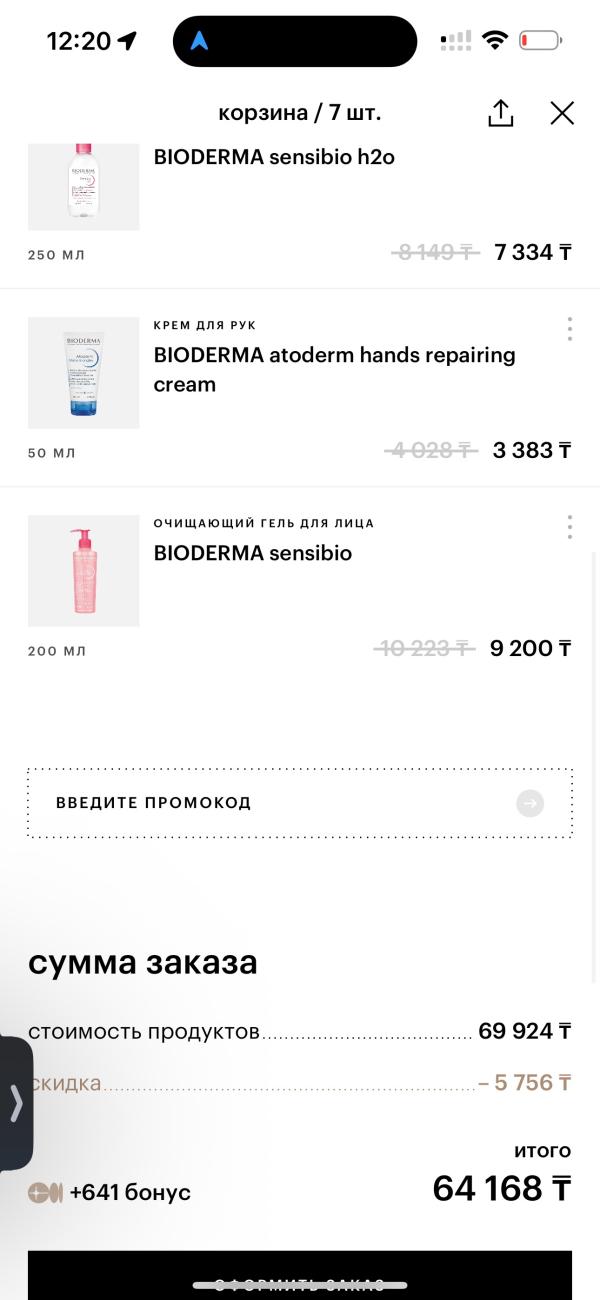Tap the promo code submit arrow
The image size is (600, 1300).
pyautogui.click(x=530, y=803)
